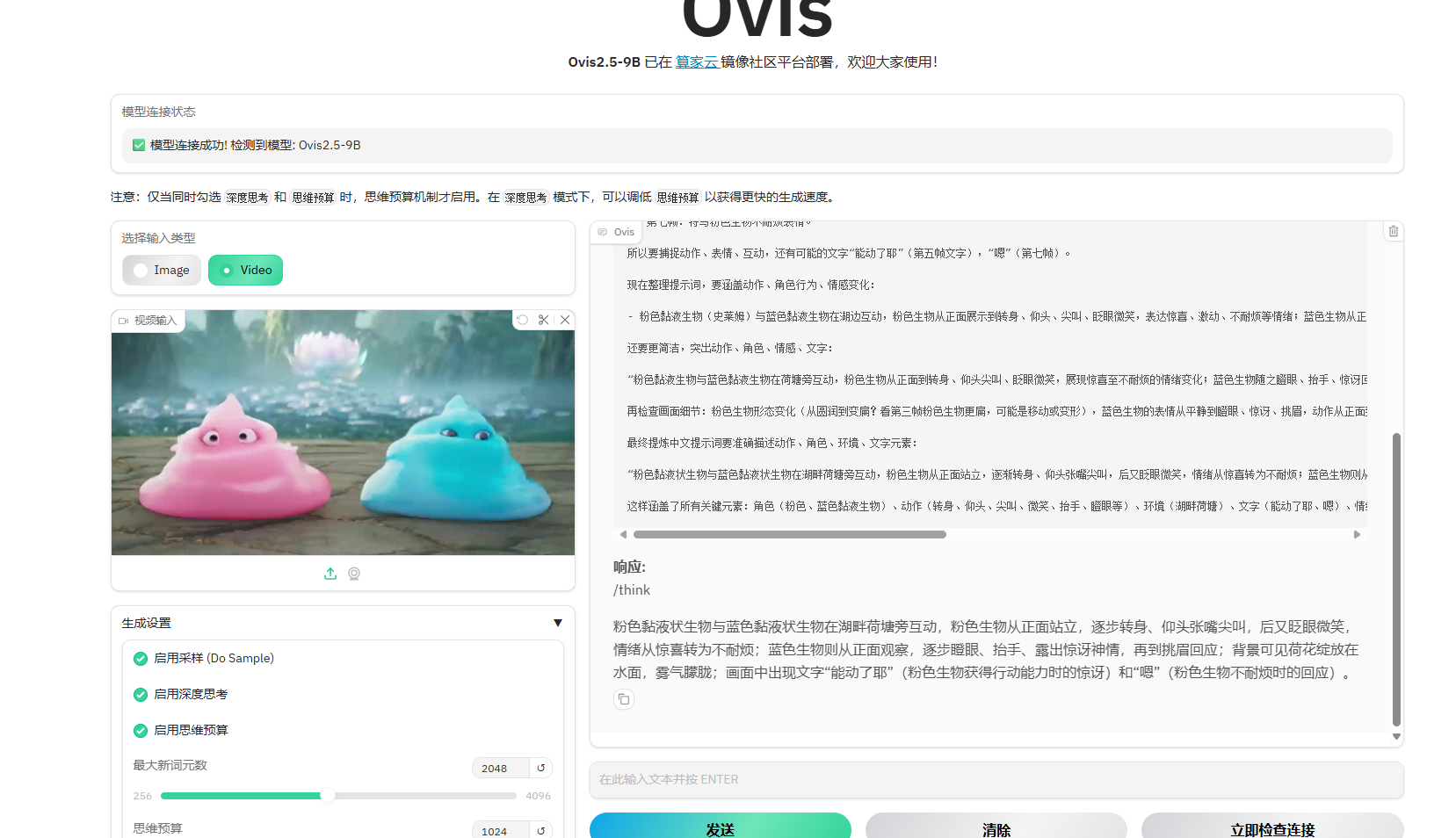Image resolution: width=1456 pixels, height=838 pixels.
Task: Click the right arrow of horizontal scrollbar
Action: coord(1357,534)
